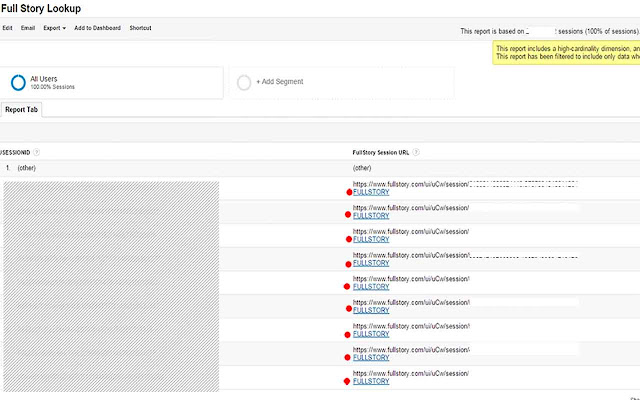640x400 pixels.
Task: Open the bottommost FULLSTORY link
Action: click(371, 381)
